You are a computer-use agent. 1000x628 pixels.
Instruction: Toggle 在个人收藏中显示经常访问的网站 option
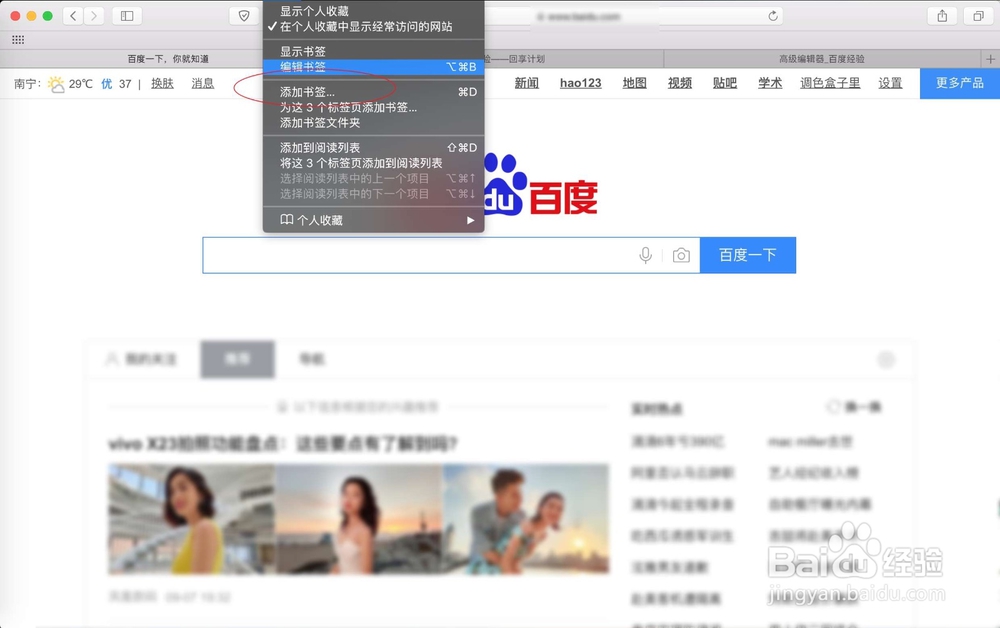tap(374, 27)
